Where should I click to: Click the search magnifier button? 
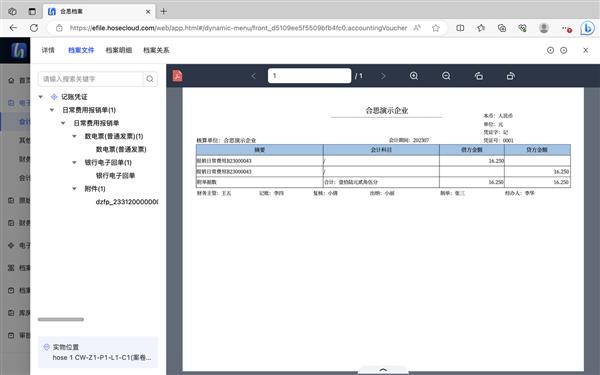pos(150,79)
